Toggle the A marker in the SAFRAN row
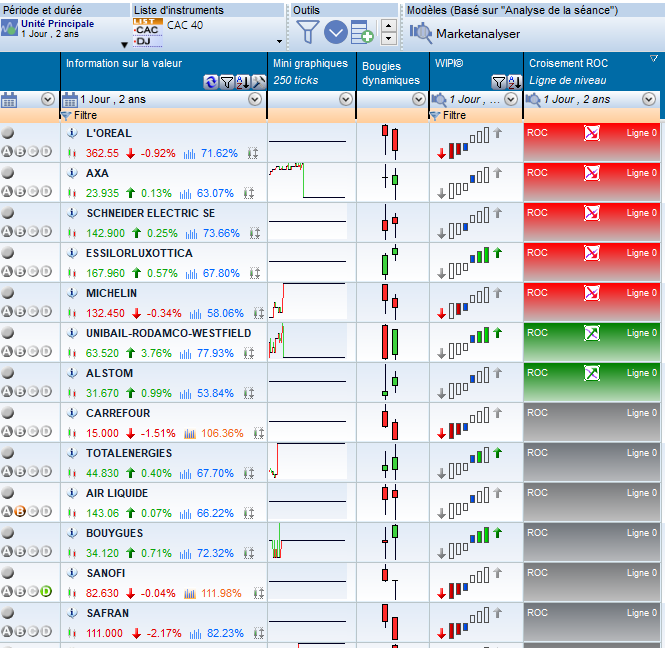The width and height of the screenshot is (665, 648). click(x=7, y=631)
